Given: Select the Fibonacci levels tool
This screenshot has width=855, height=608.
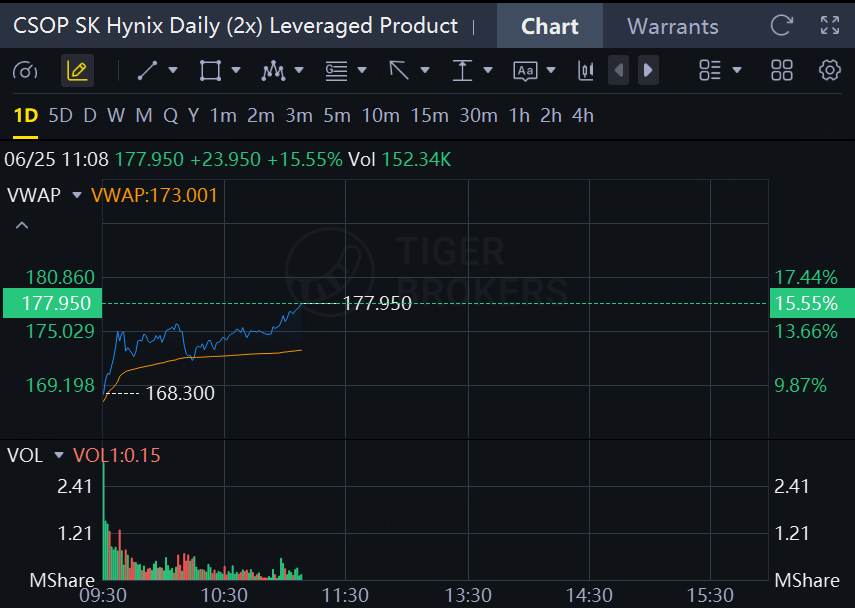Looking at the screenshot, I should [336, 70].
